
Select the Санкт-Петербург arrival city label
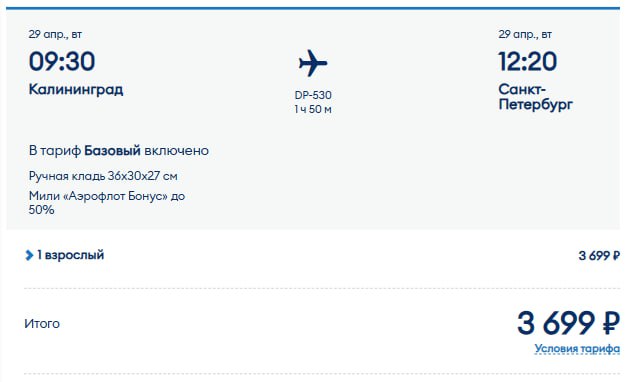pyautogui.click(x=535, y=97)
